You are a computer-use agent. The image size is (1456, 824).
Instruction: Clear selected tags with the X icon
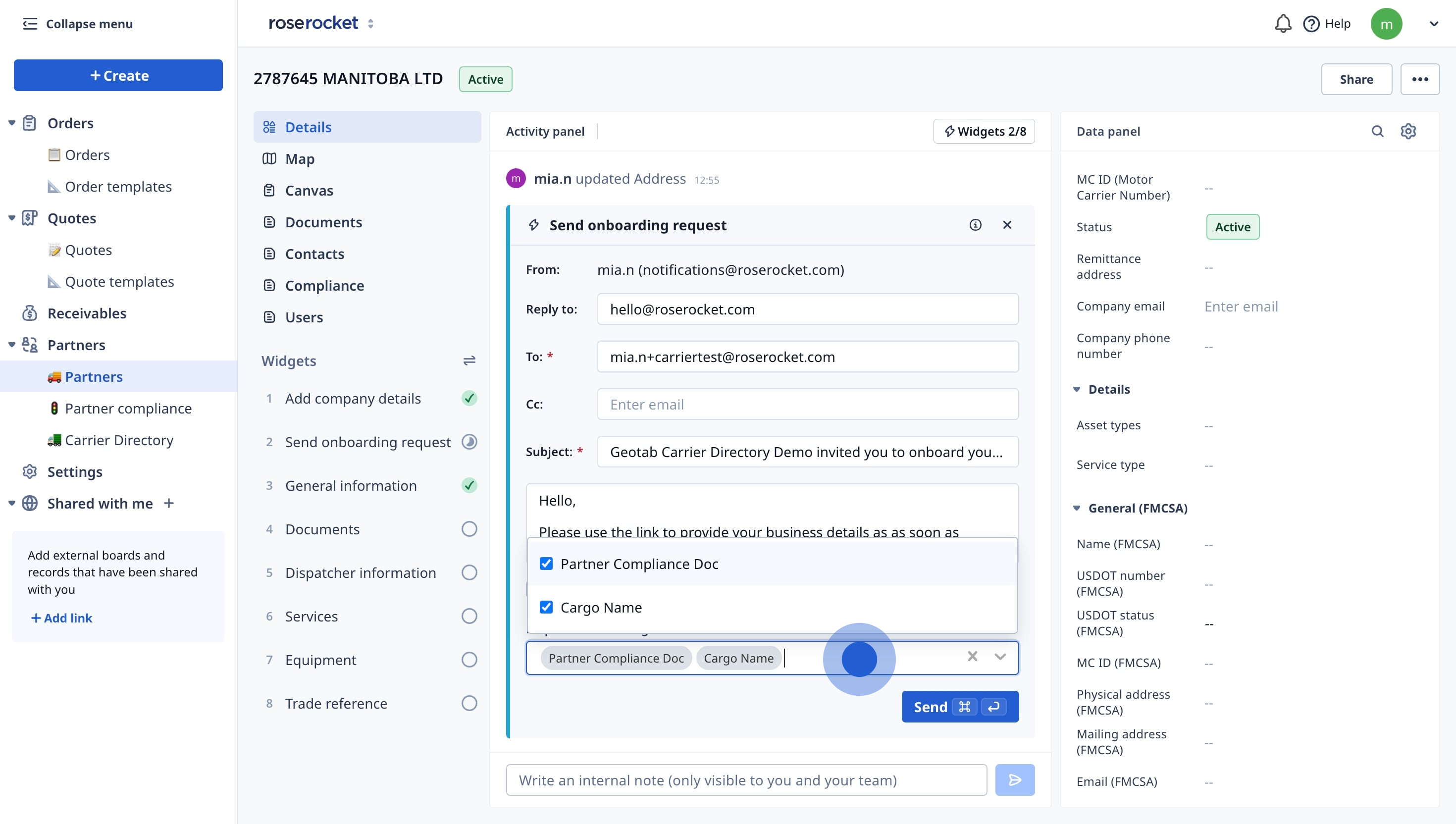pyautogui.click(x=972, y=657)
